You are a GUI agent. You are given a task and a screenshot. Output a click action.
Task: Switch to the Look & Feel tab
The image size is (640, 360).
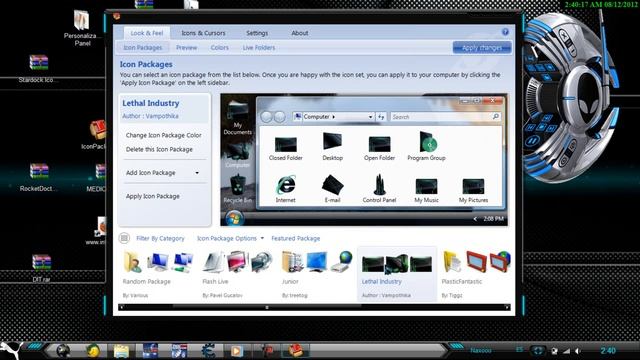tap(147, 33)
